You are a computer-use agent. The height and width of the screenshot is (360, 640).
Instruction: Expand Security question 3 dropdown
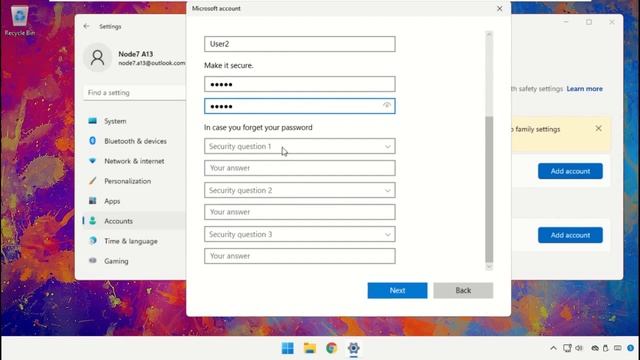pyautogui.click(x=300, y=234)
